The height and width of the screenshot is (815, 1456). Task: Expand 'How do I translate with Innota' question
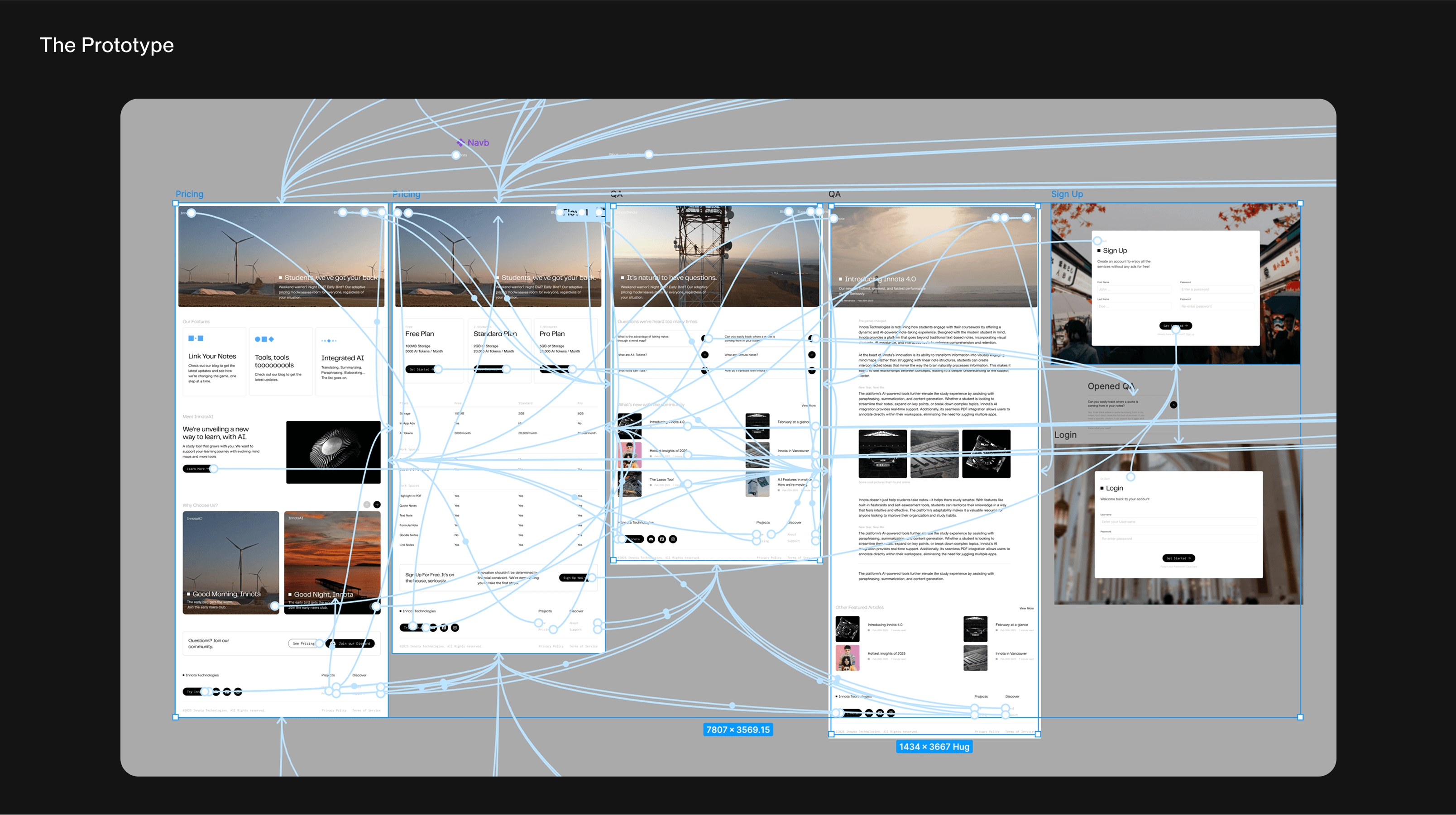click(x=812, y=371)
